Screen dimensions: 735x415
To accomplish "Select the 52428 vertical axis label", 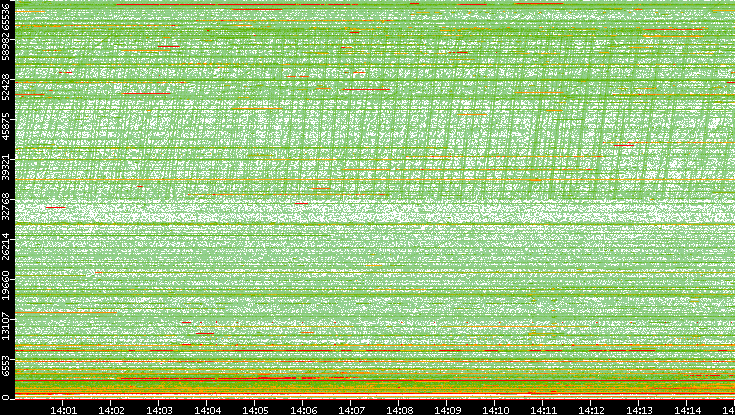I will pos(5,87).
